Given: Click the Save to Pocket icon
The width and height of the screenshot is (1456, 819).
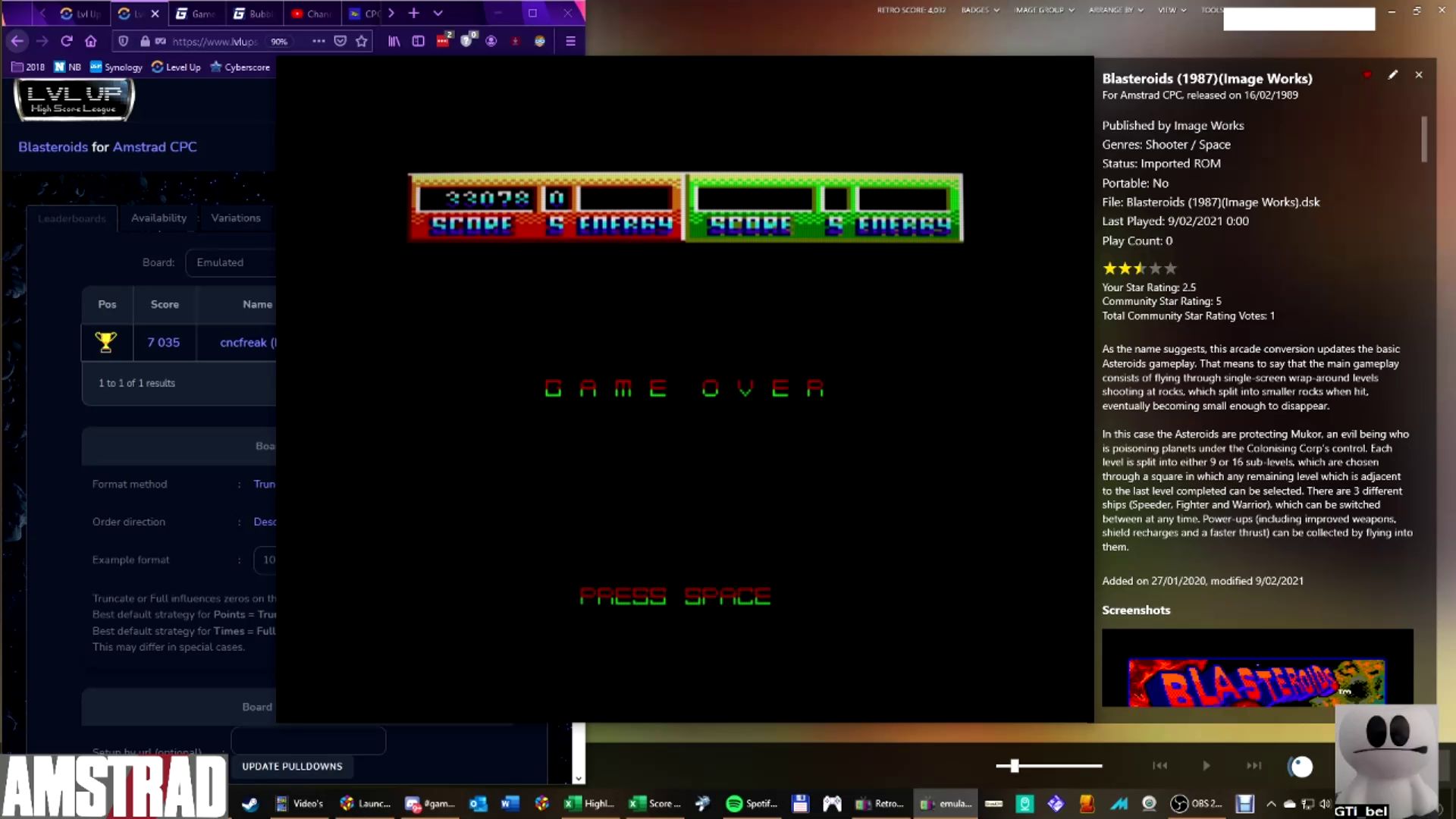Looking at the screenshot, I should 340,41.
